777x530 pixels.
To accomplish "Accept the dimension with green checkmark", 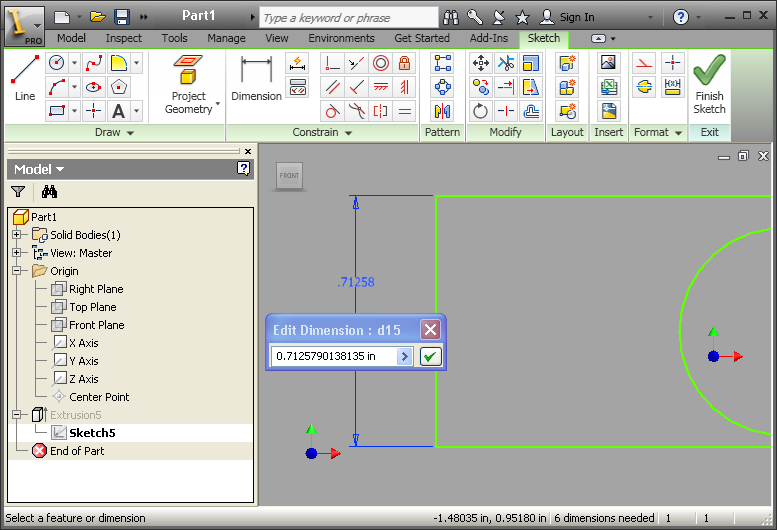I will [430, 356].
